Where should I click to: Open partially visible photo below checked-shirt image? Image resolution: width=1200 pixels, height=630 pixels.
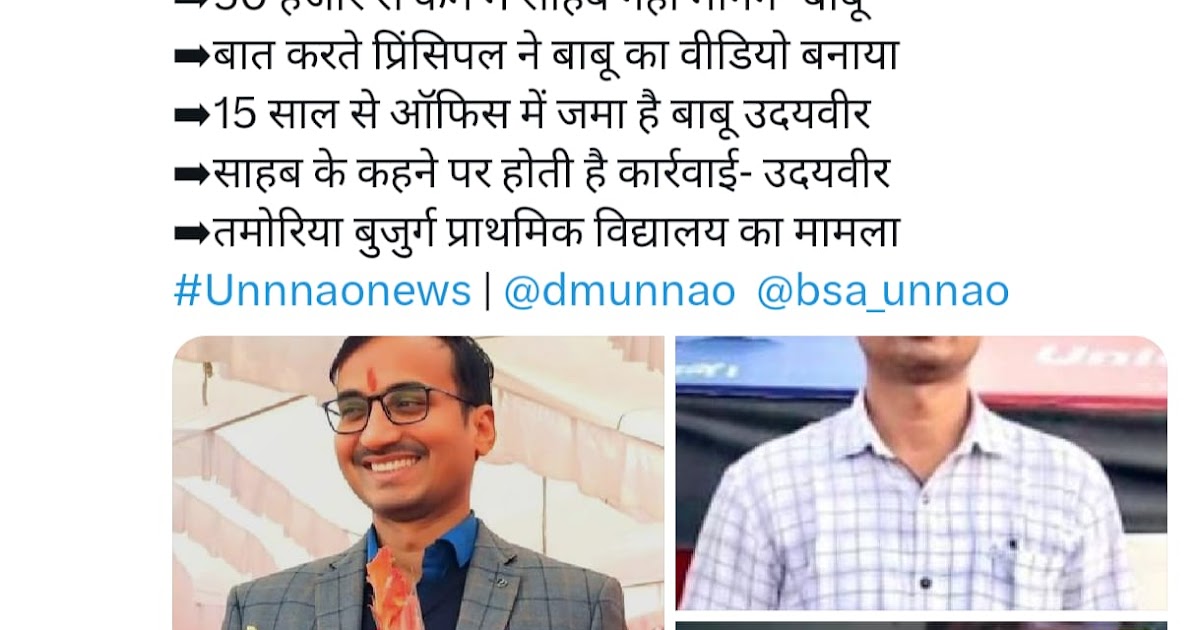921,626
